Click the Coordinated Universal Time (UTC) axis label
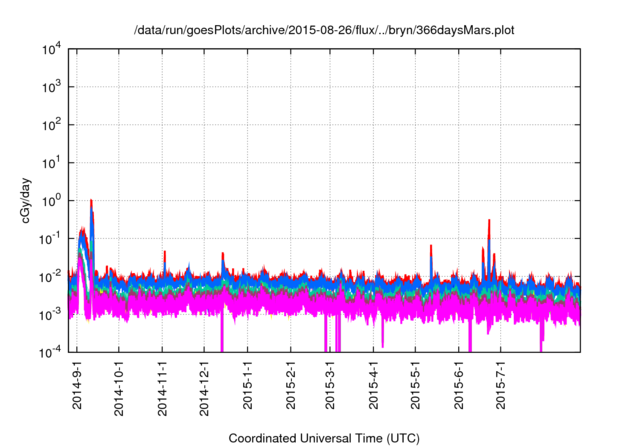This screenshot has width=640, height=448. 325,438
